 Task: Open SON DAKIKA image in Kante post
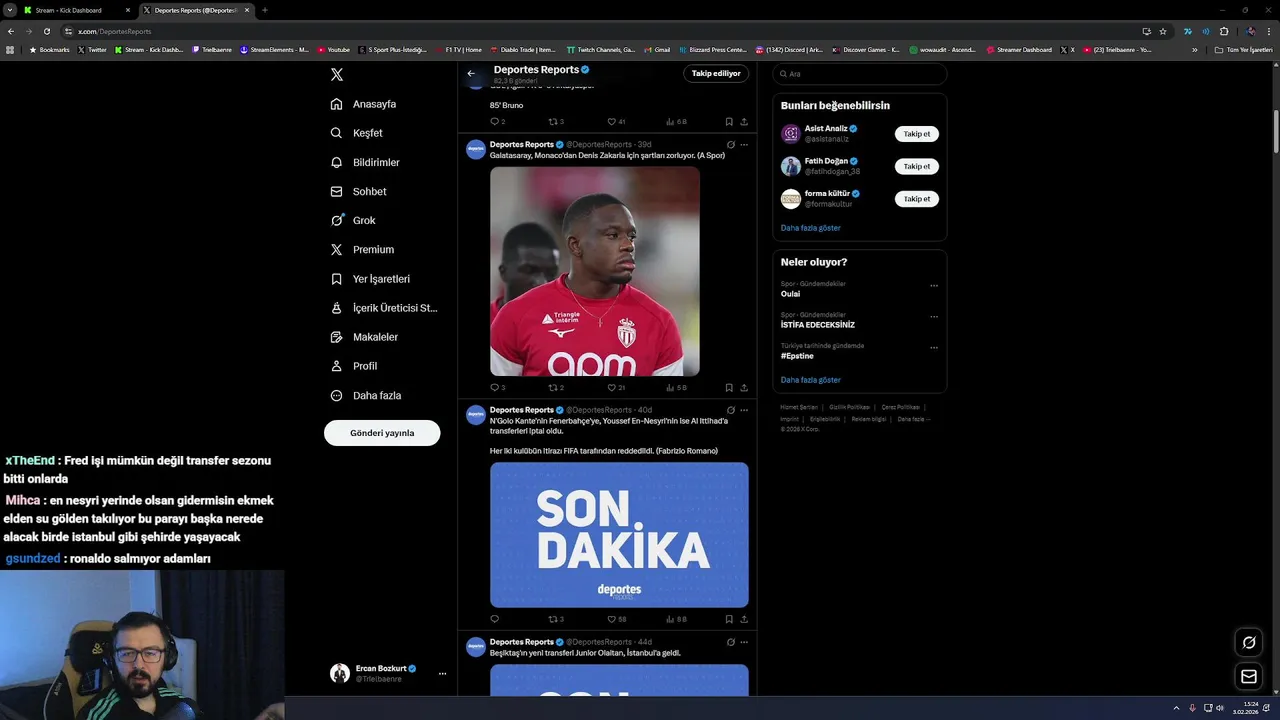tap(619, 535)
